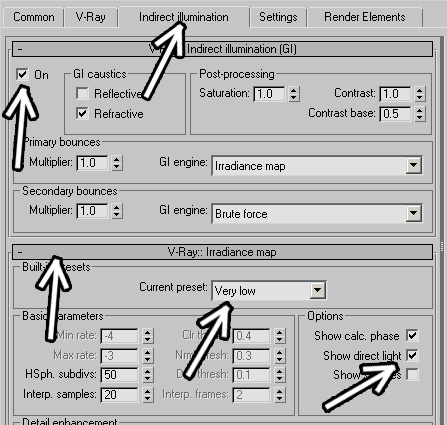Disable Refractive GI caustics checkbox
Image resolution: width=447 pixels, height=425 pixels.
[x=82, y=114]
